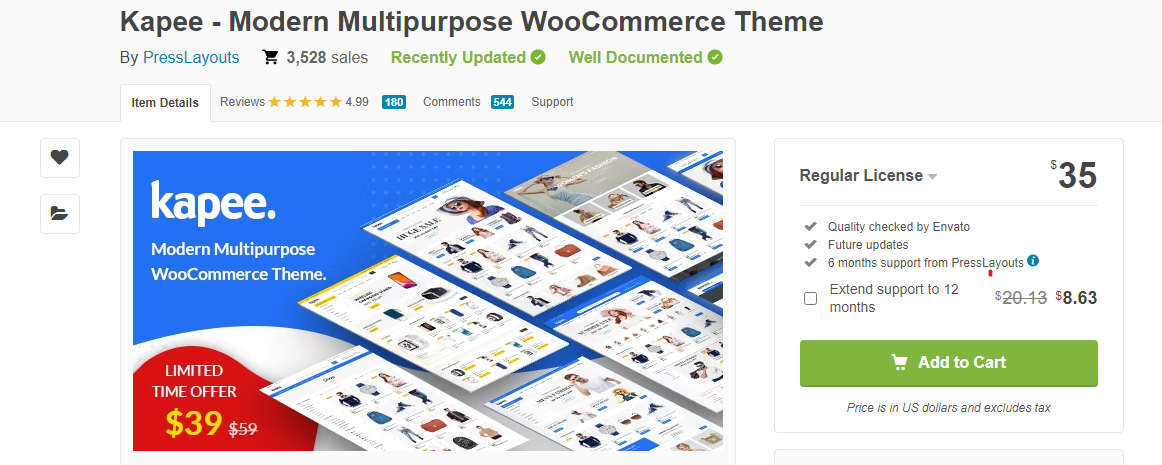Open the Kapee theme preview image

[428, 300]
